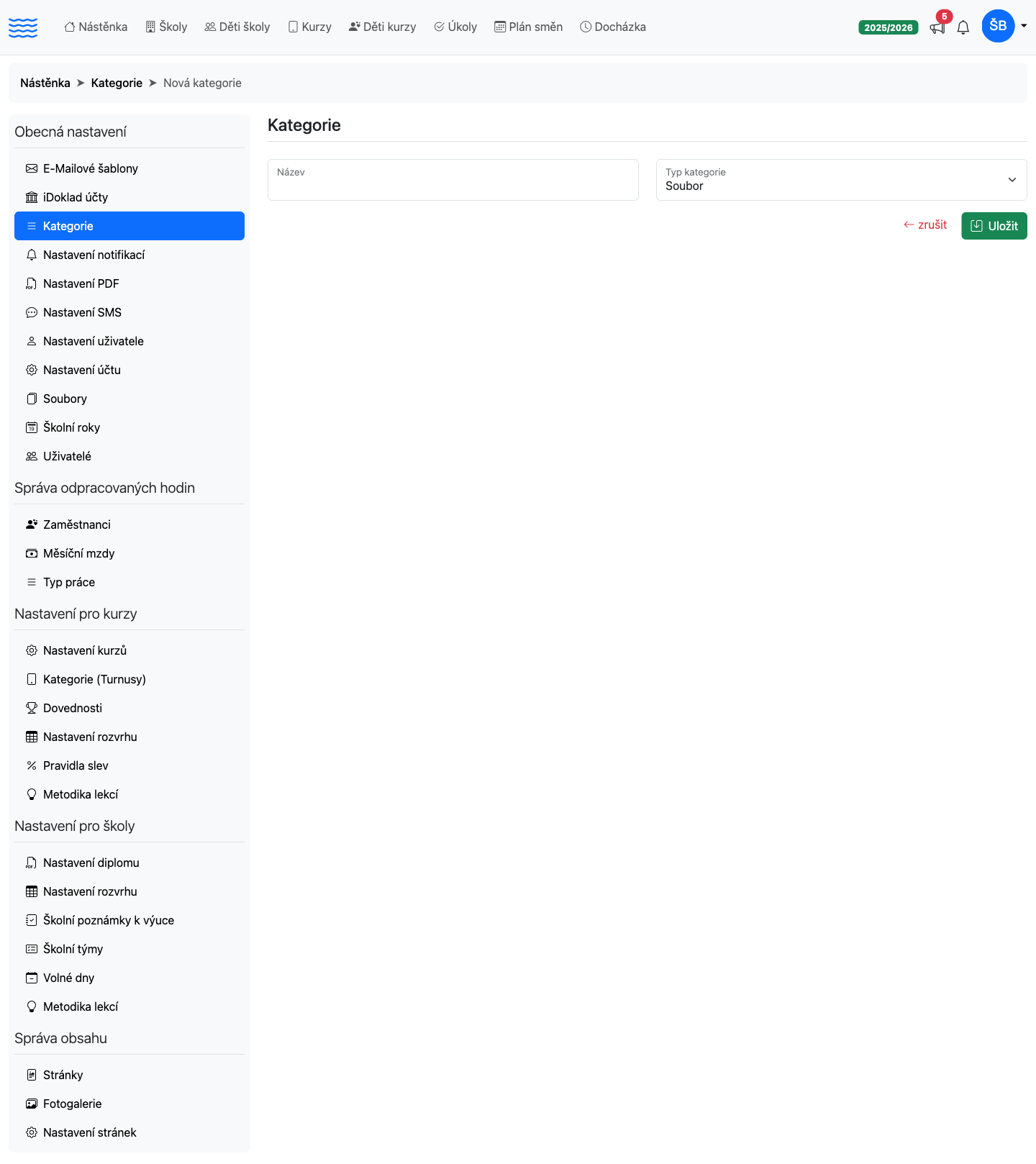Click the staff icon beside Zaměstnanci
The height and width of the screenshot is (1164, 1036).
click(x=32, y=524)
